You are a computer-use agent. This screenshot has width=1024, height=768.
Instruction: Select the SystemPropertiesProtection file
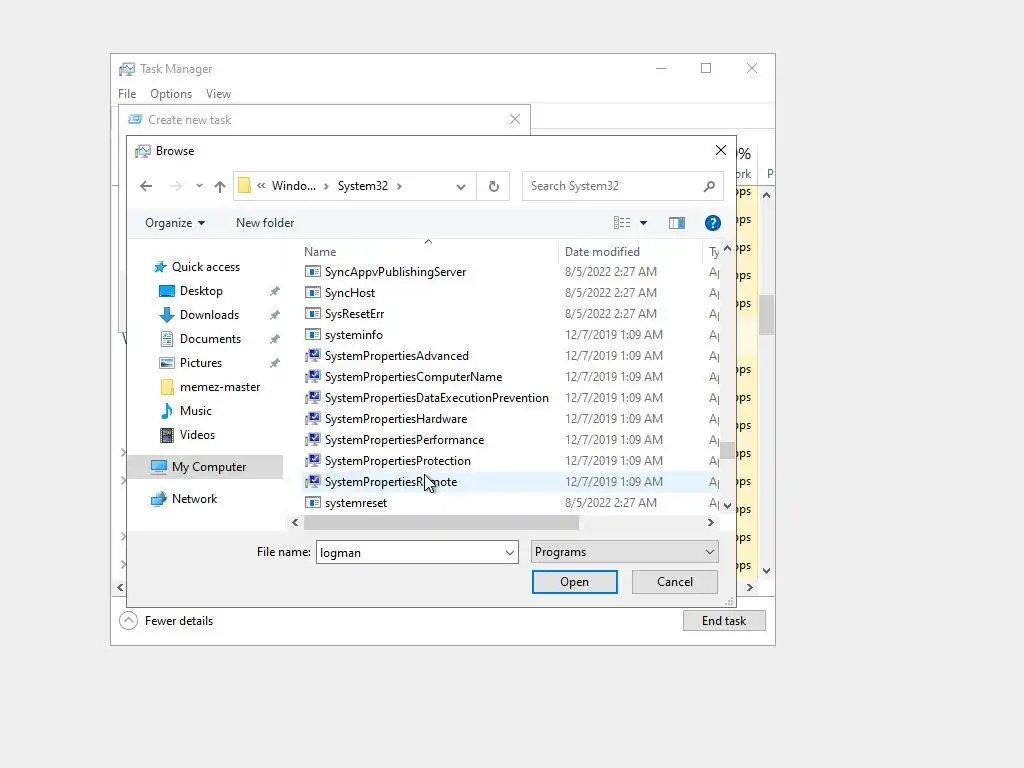(x=398, y=460)
